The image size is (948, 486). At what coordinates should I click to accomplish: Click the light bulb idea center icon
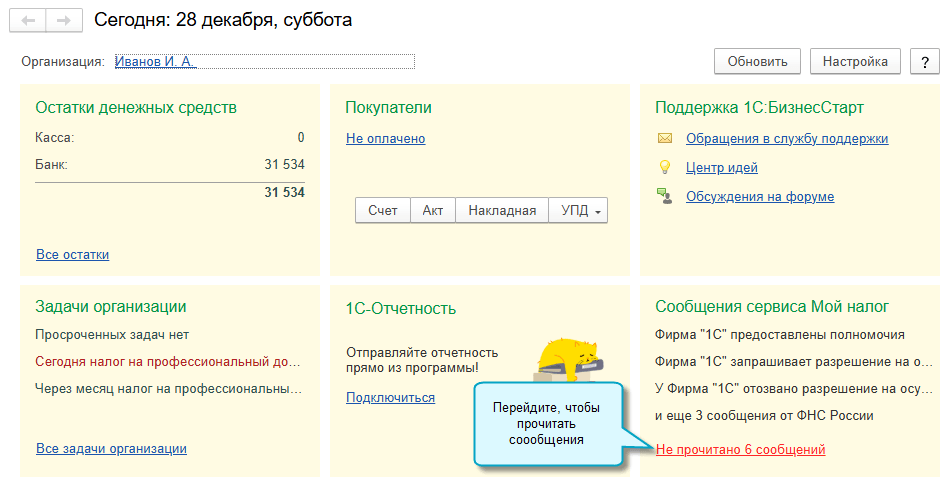pos(665,168)
